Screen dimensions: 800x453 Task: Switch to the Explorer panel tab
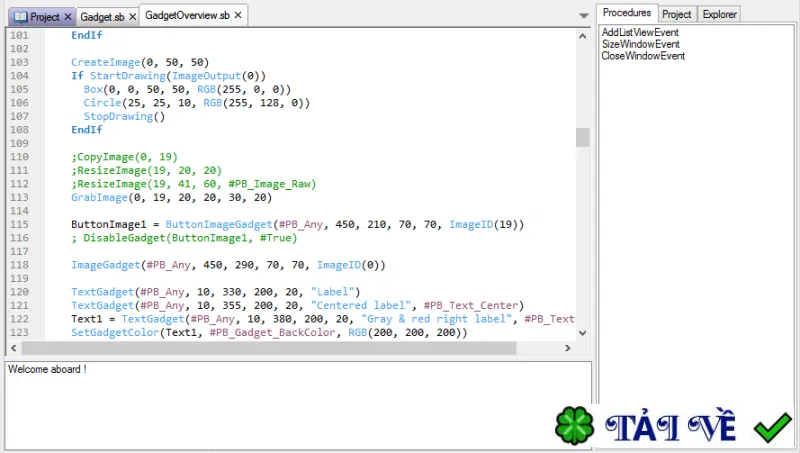pos(719,14)
